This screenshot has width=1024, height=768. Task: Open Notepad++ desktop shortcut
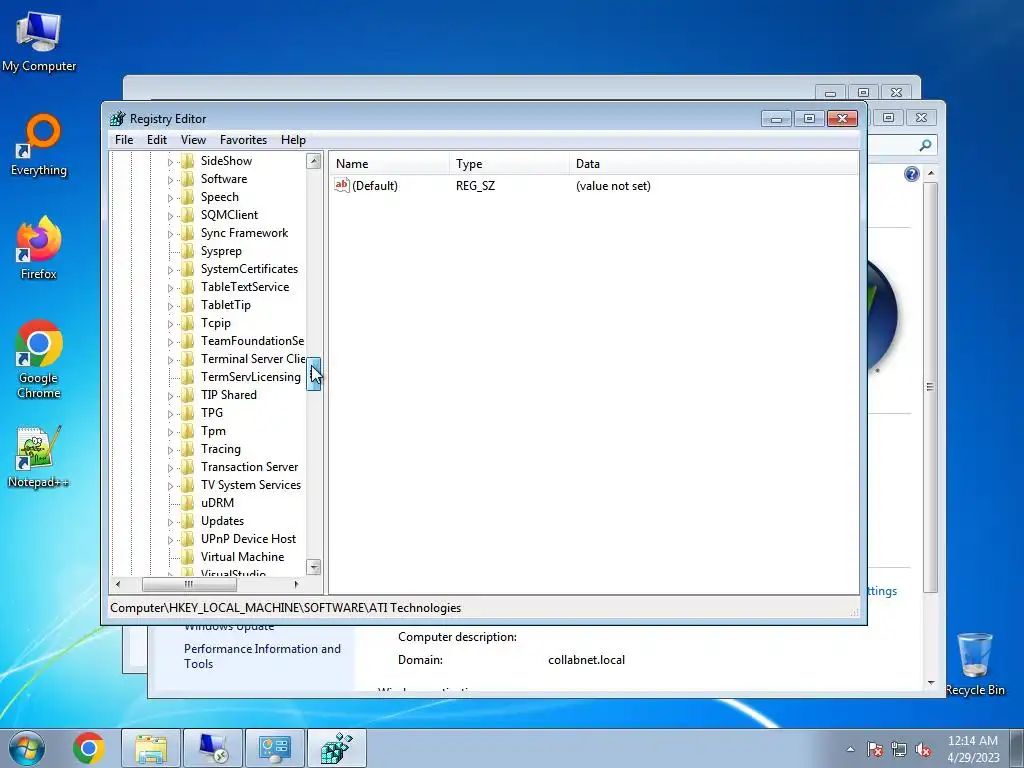[x=39, y=457]
